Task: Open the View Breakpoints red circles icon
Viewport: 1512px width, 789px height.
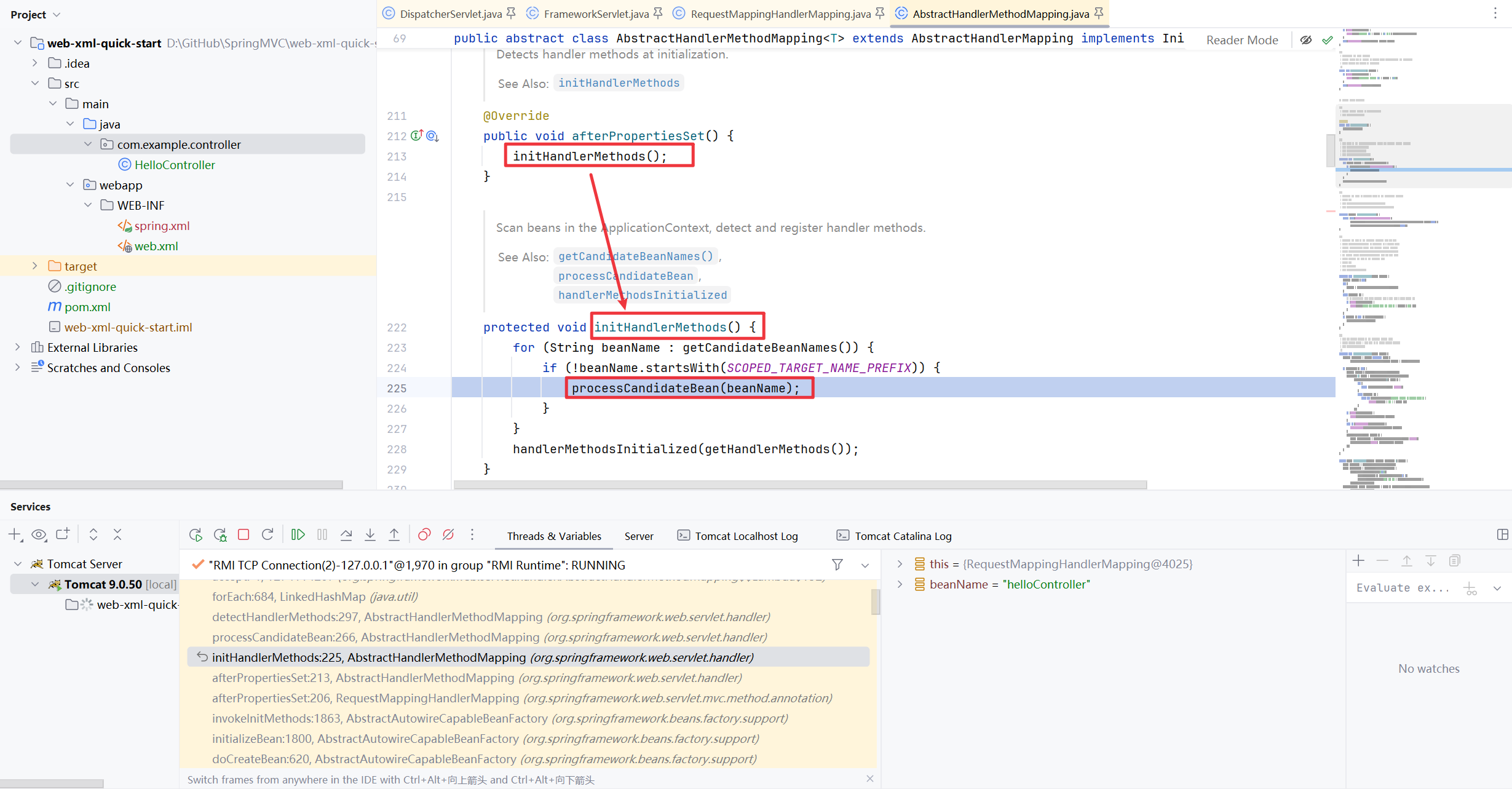Action: point(424,535)
